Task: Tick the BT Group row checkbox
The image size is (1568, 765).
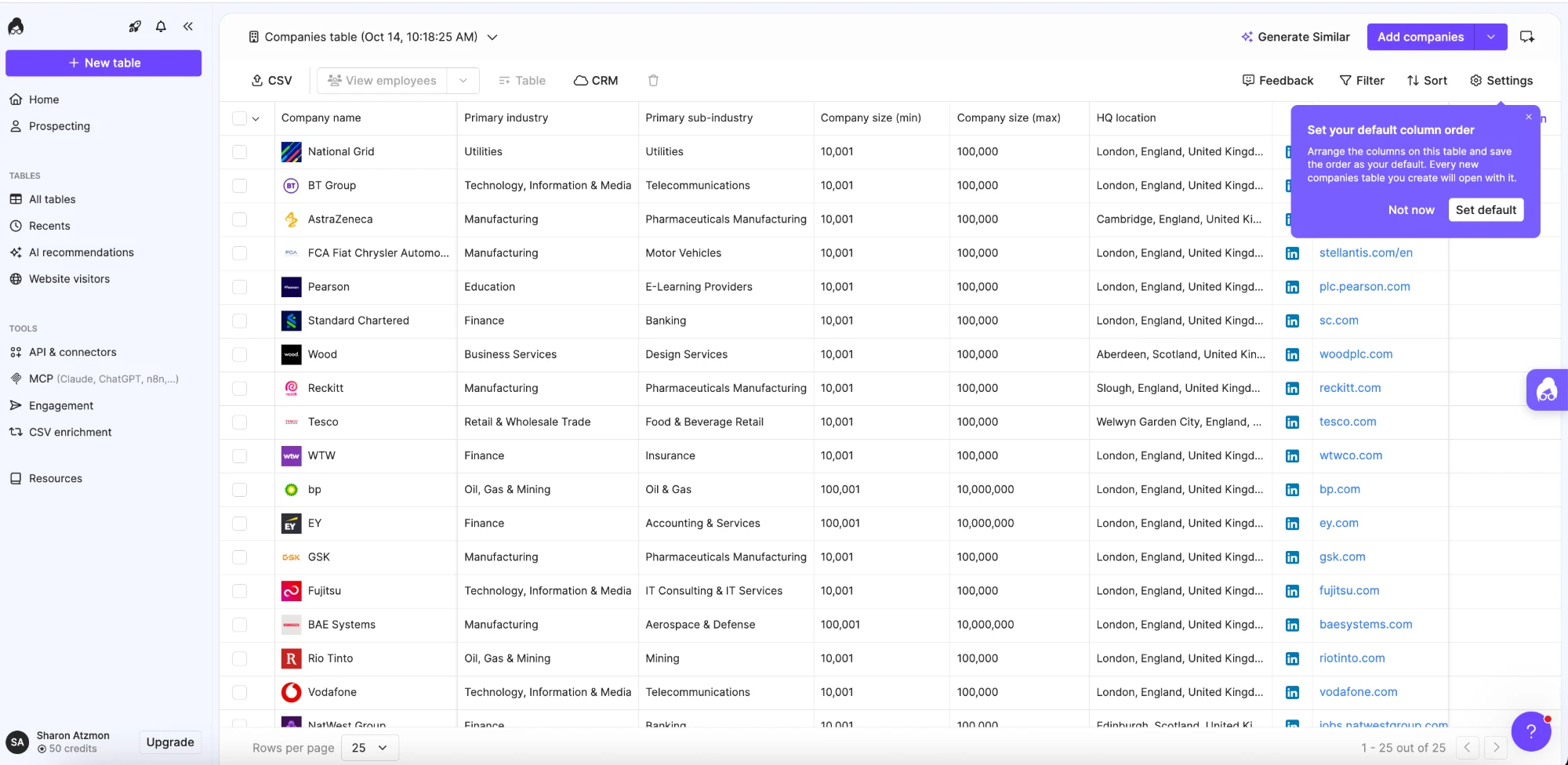Action: 240,186
